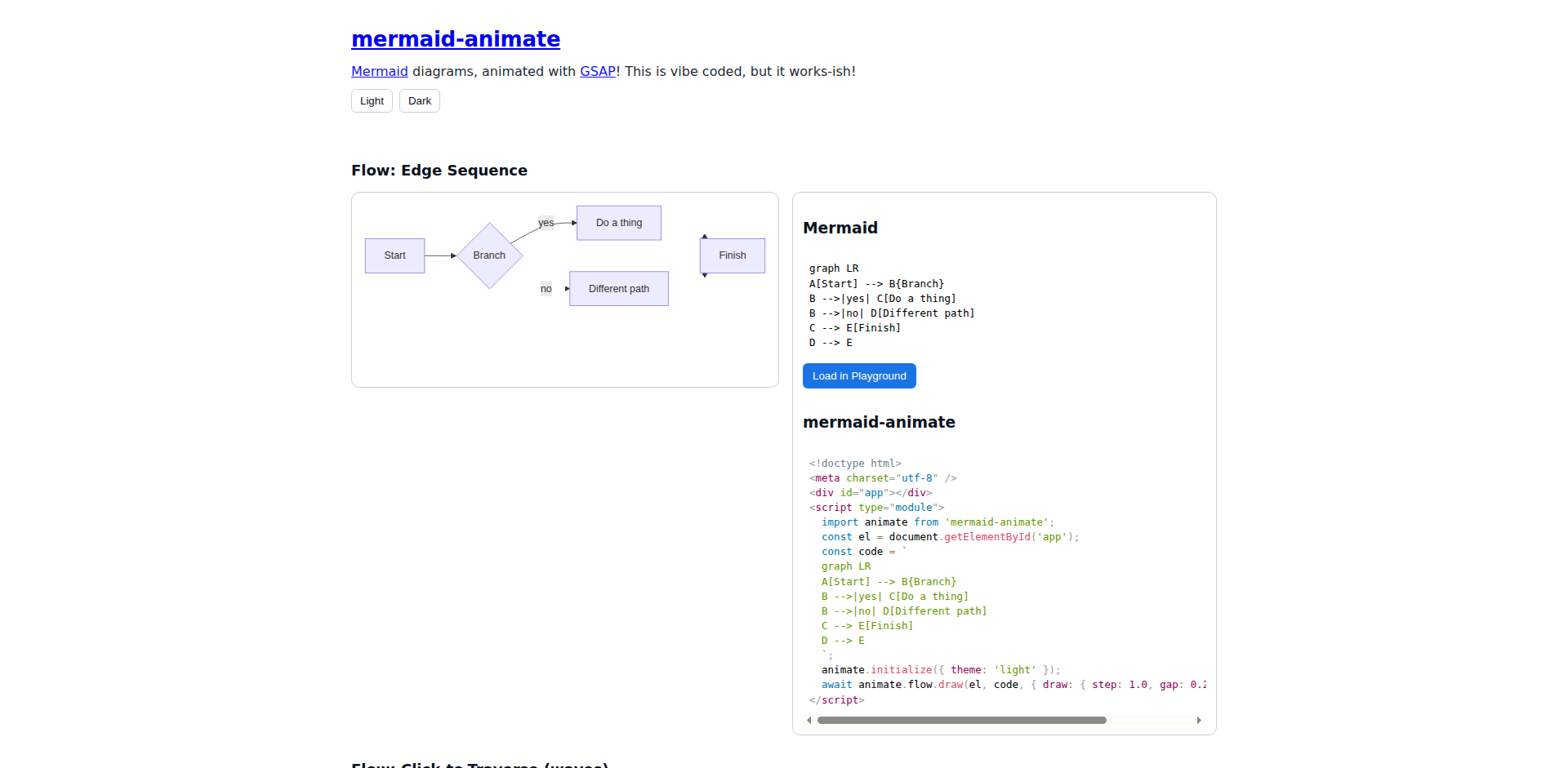This screenshot has width=1568, height=768.
Task: Click the horizontal code scrollbar thumb
Action: tap(962, 721)
